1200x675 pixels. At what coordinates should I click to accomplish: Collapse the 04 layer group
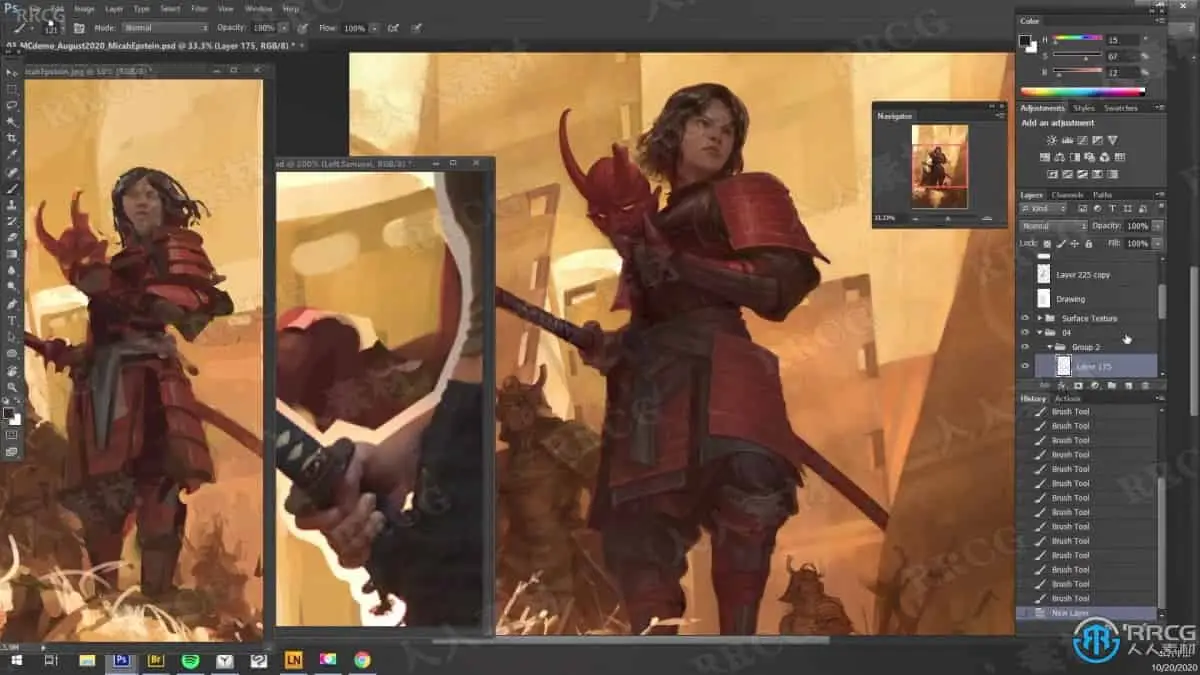click(x=1040, y=332)
